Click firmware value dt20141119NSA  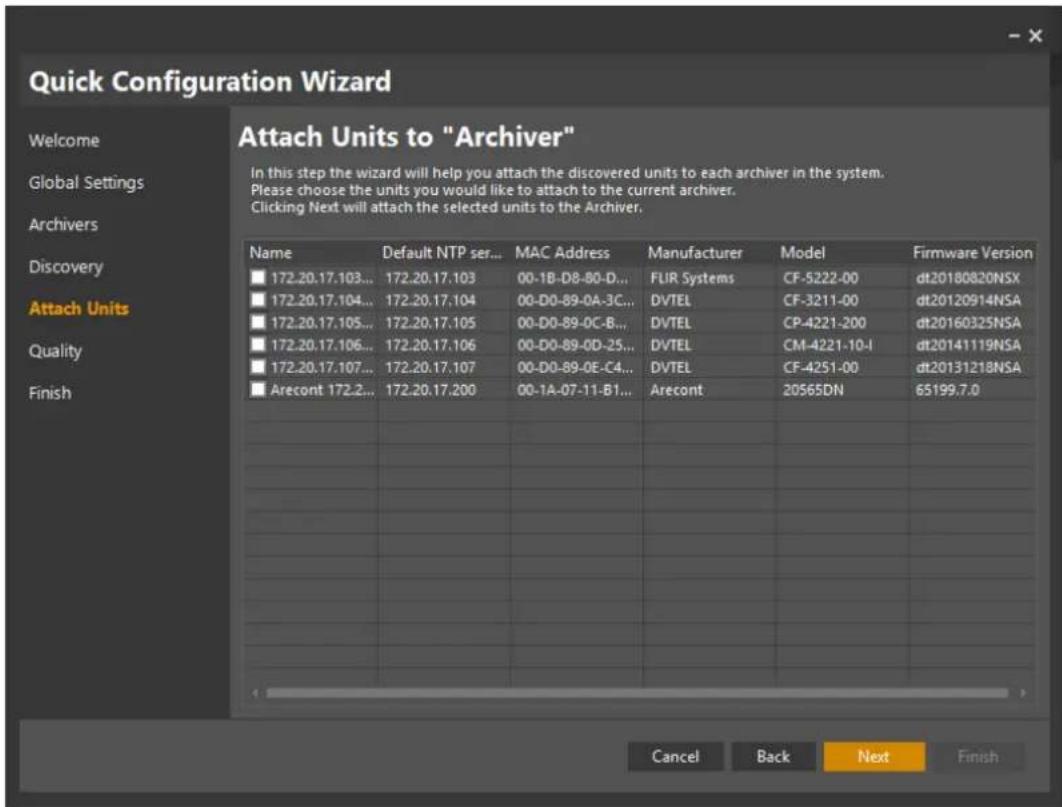tap(968, 345)
